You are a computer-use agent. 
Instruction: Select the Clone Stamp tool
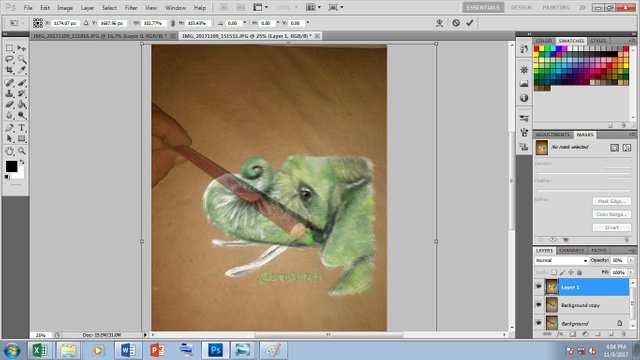(9, 93)
